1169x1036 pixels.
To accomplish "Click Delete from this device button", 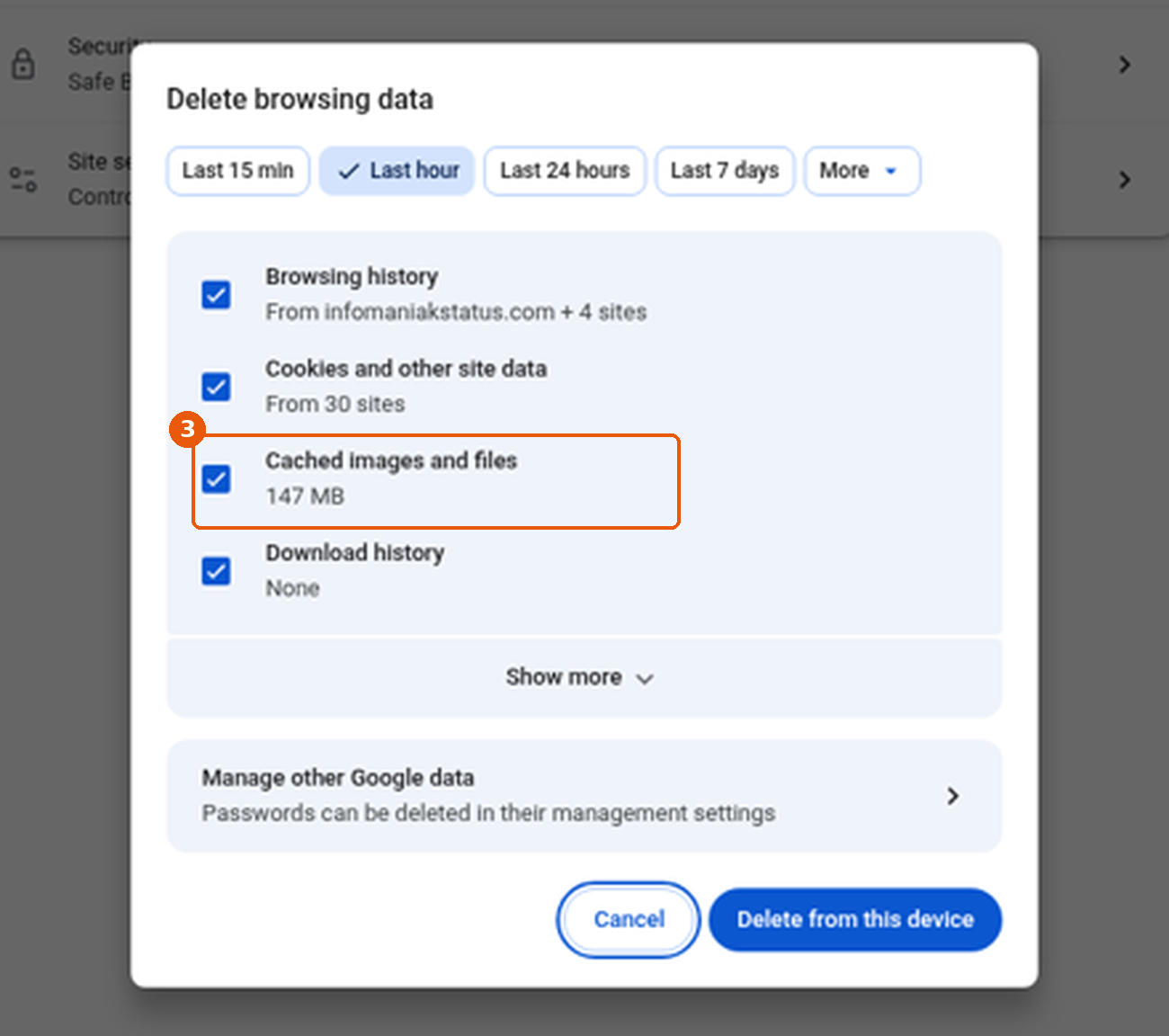I will click(855, 919).
